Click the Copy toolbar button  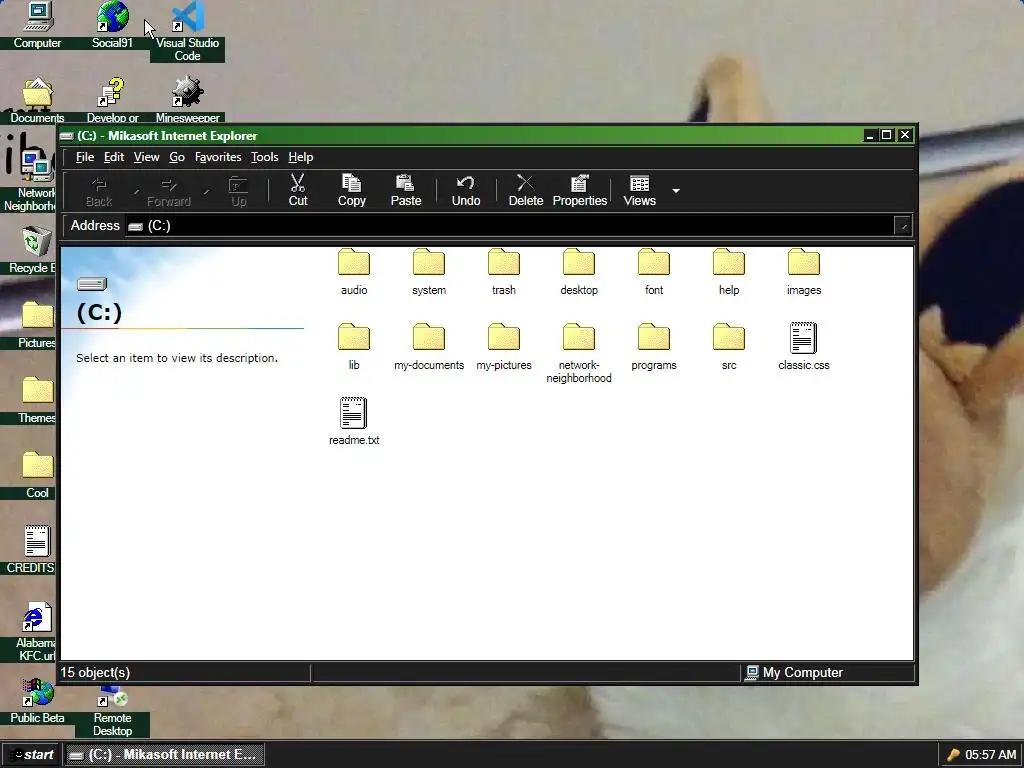click(x=351, y=191)
